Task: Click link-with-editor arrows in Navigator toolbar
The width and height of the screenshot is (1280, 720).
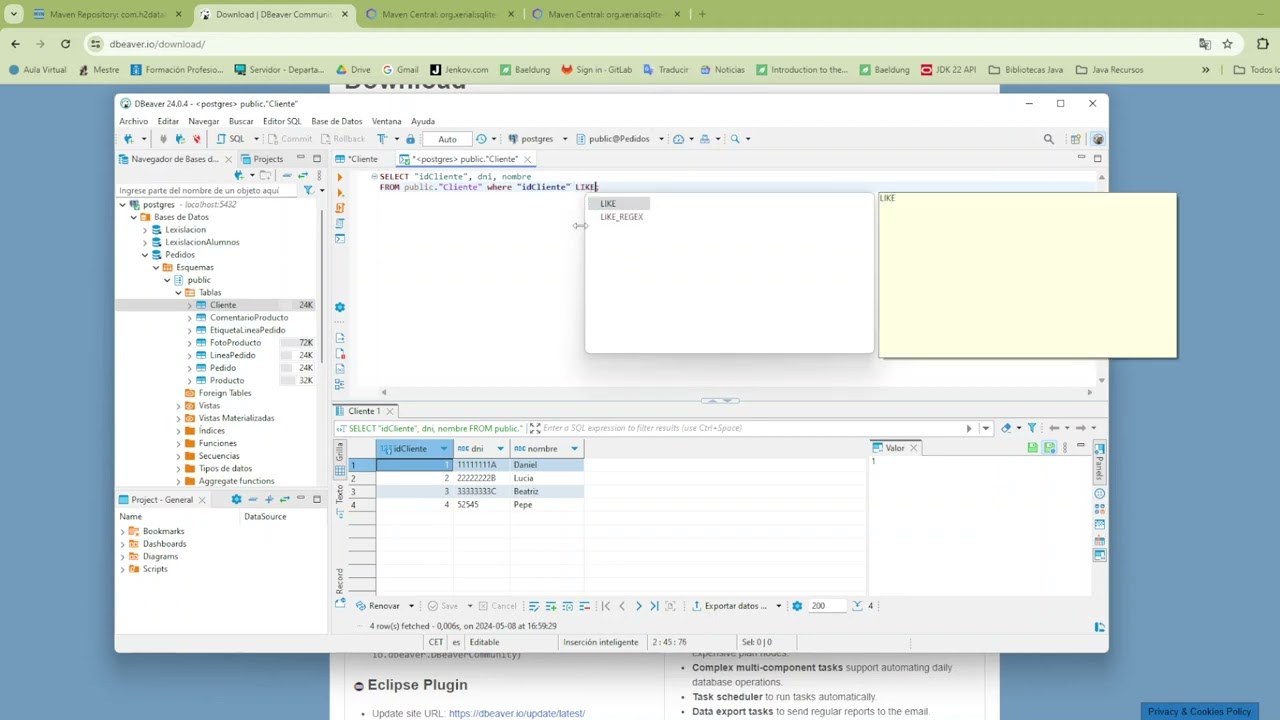Action: tap(302, 175)
